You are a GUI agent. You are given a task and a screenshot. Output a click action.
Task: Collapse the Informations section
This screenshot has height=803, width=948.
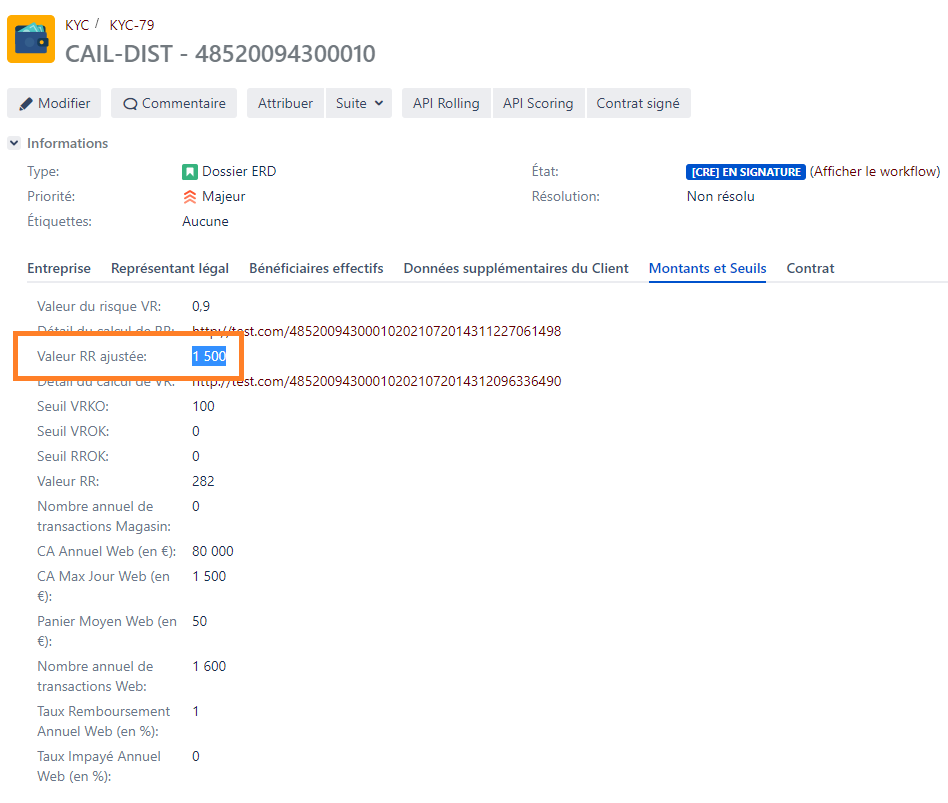(14, 143)
